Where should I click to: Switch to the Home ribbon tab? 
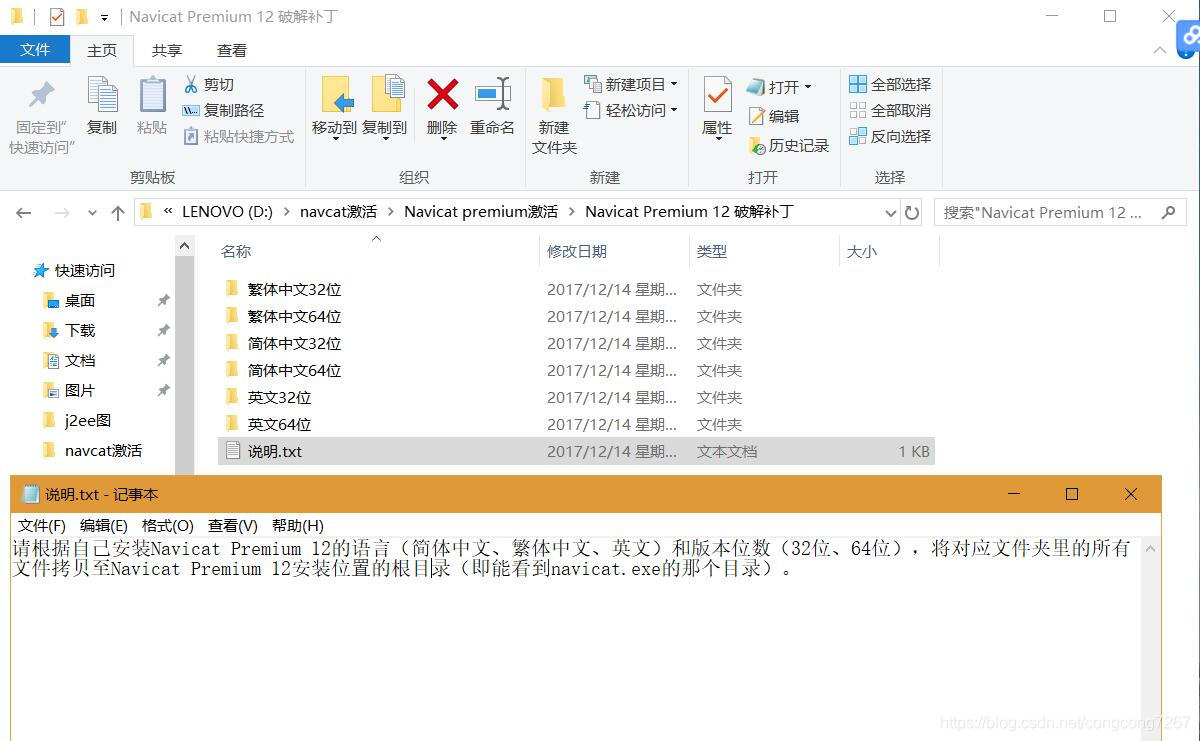(x=102, y=50)
